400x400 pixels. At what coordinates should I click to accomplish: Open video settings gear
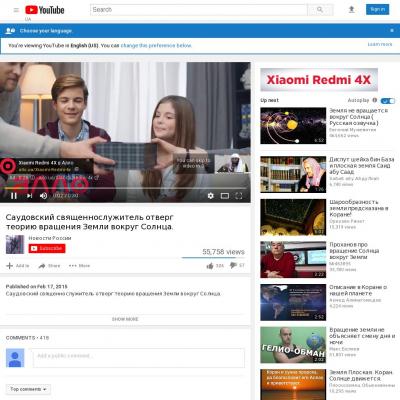210,196
